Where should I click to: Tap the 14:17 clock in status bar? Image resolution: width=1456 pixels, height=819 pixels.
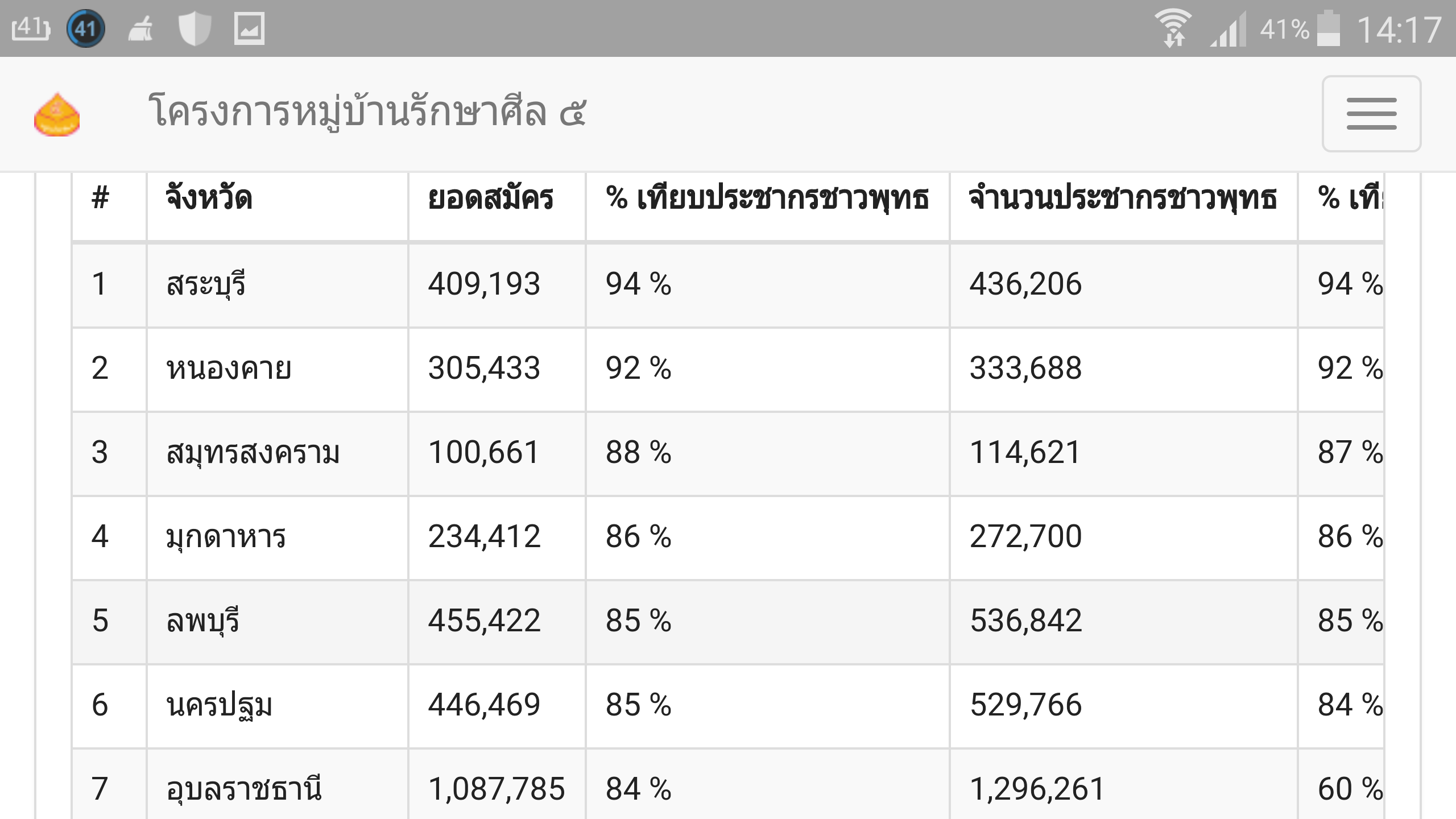click(1399, 30)
